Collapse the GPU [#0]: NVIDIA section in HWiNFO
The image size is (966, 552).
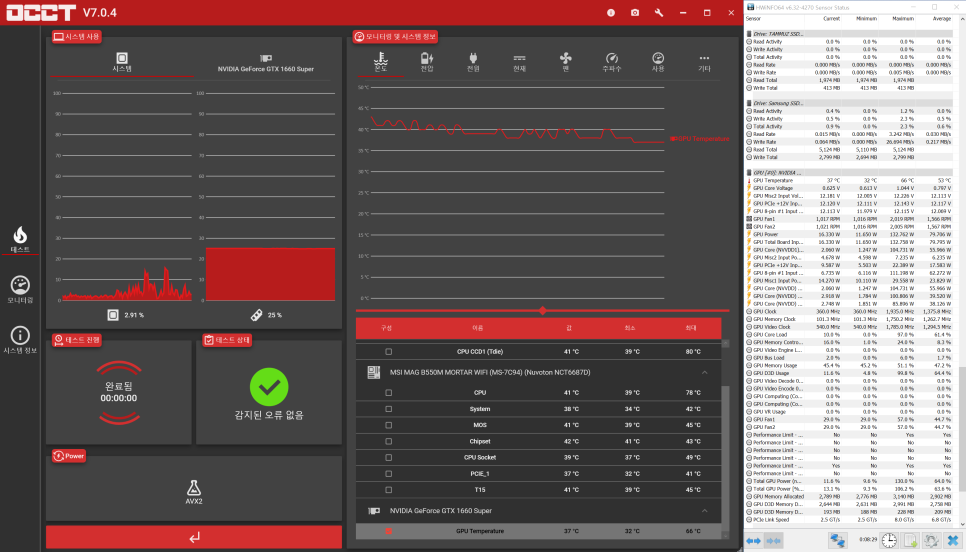pos(775,172)
